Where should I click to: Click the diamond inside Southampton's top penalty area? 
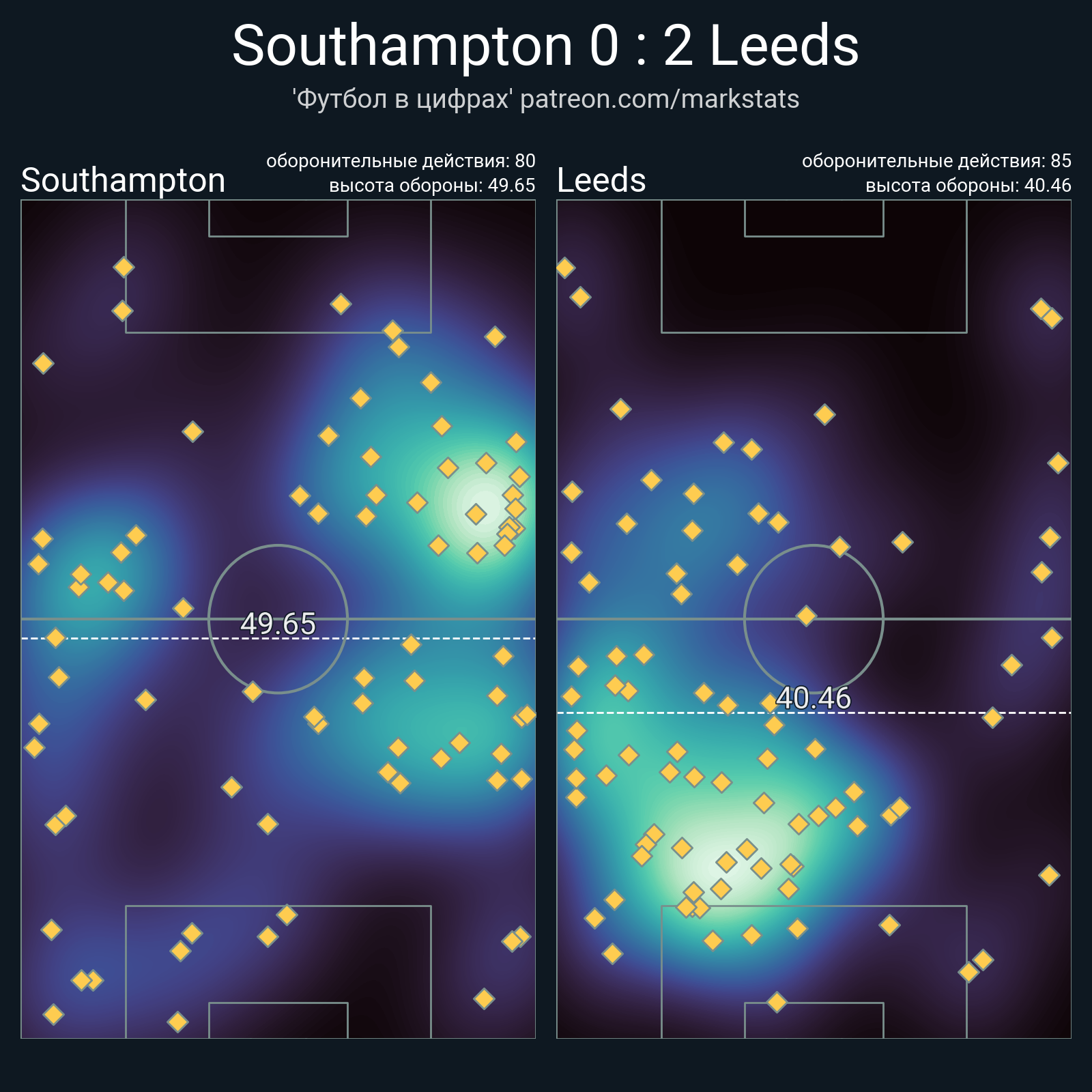[x=341, y=304]
